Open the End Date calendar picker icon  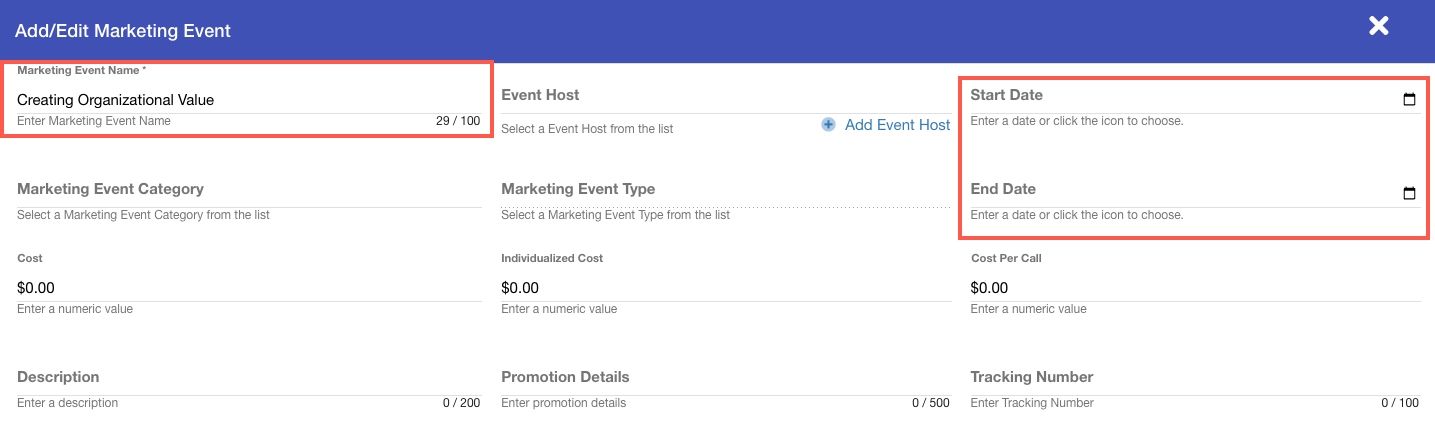tap(1409, 193)
